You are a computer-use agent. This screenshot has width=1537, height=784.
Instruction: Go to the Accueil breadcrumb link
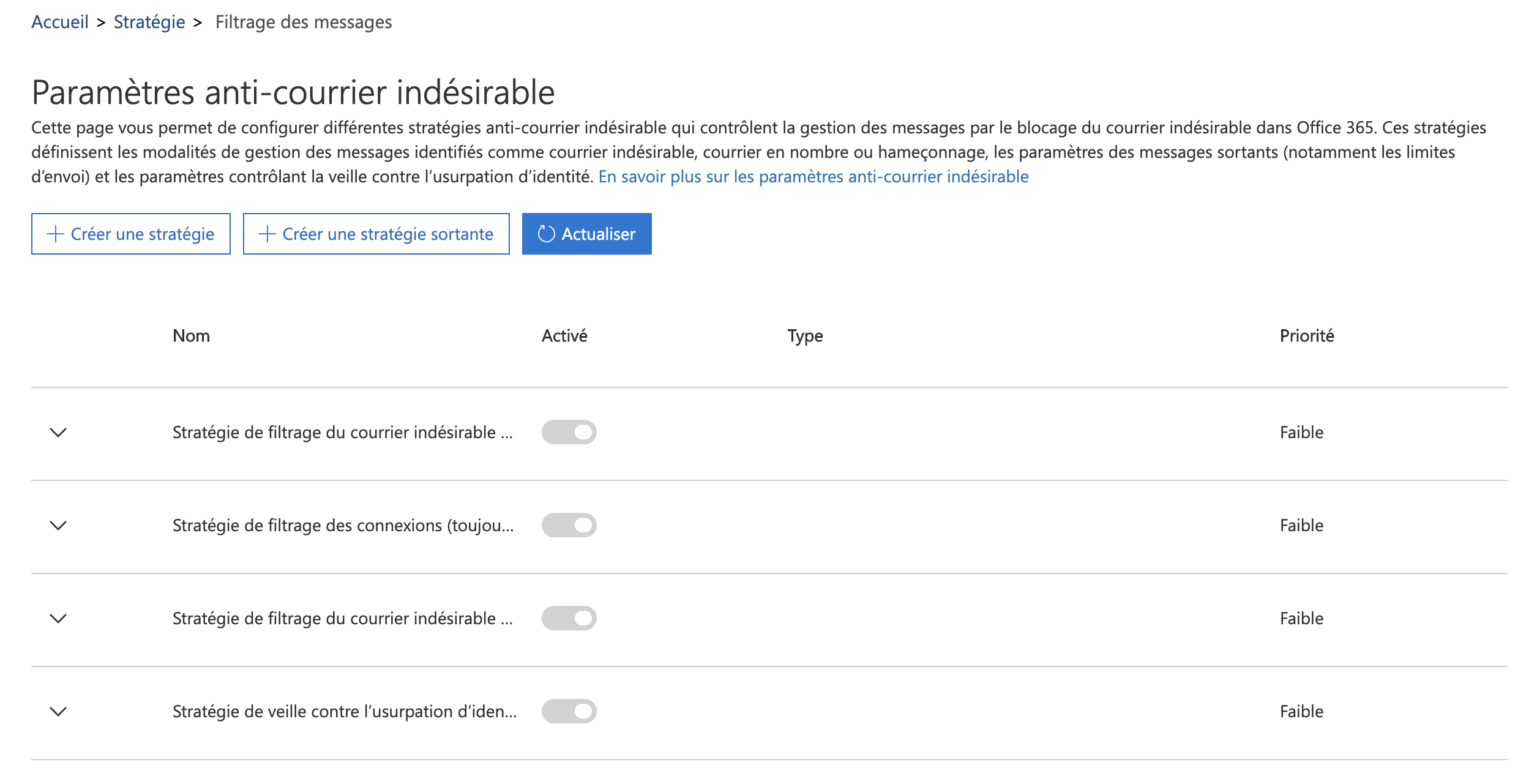point(60,22)
